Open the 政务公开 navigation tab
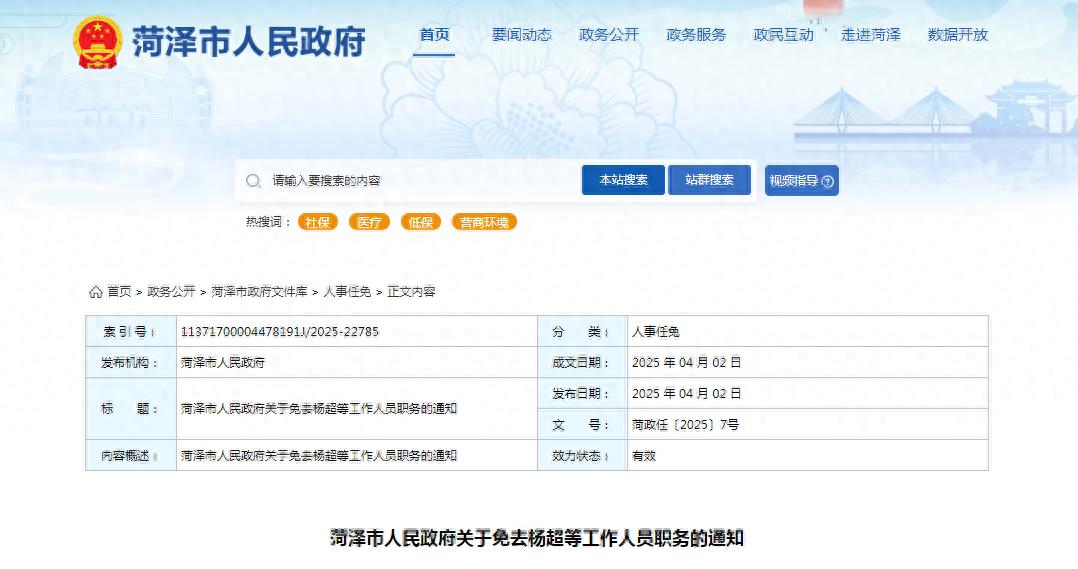The width and height of the screenshot is (1078, 569). [x=609, y=34]
